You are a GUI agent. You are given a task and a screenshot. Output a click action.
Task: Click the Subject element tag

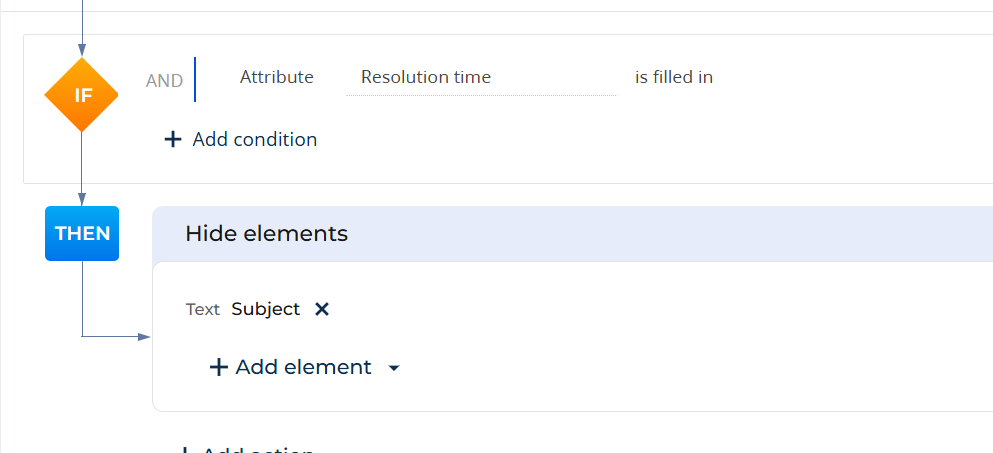[265, 309]
